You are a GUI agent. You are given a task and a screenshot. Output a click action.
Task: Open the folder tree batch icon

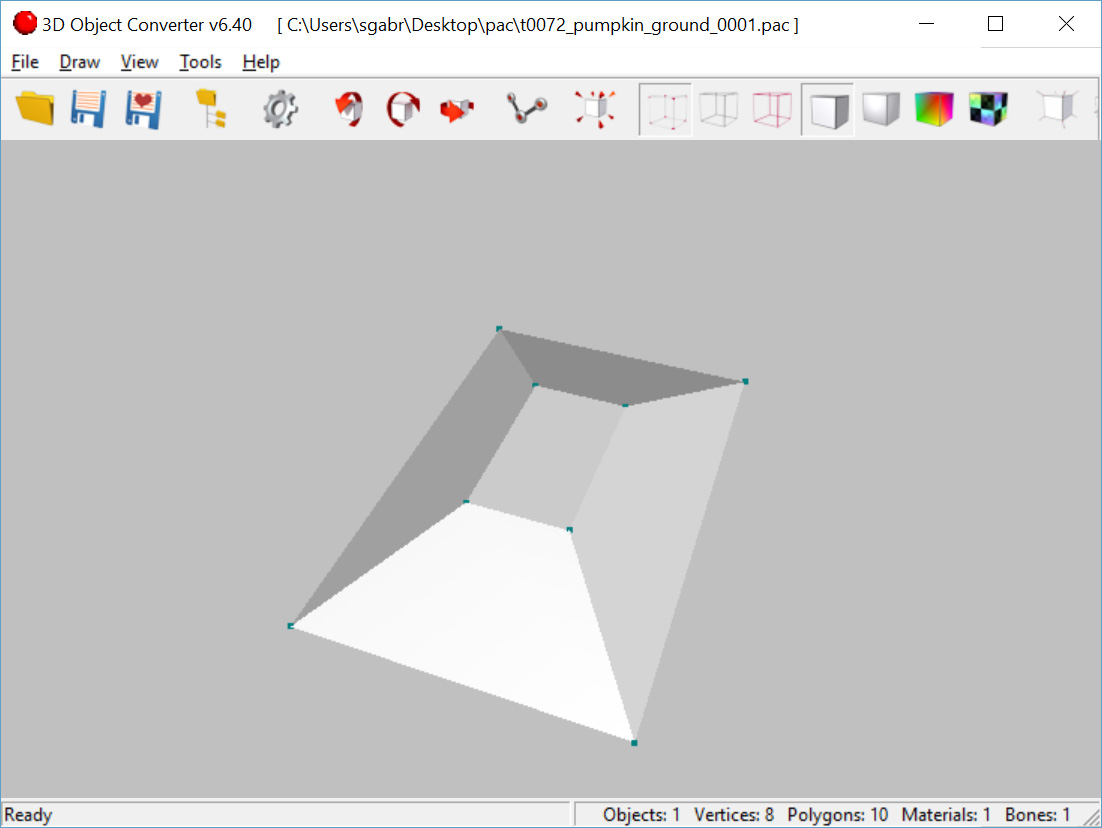coord(210,108)
